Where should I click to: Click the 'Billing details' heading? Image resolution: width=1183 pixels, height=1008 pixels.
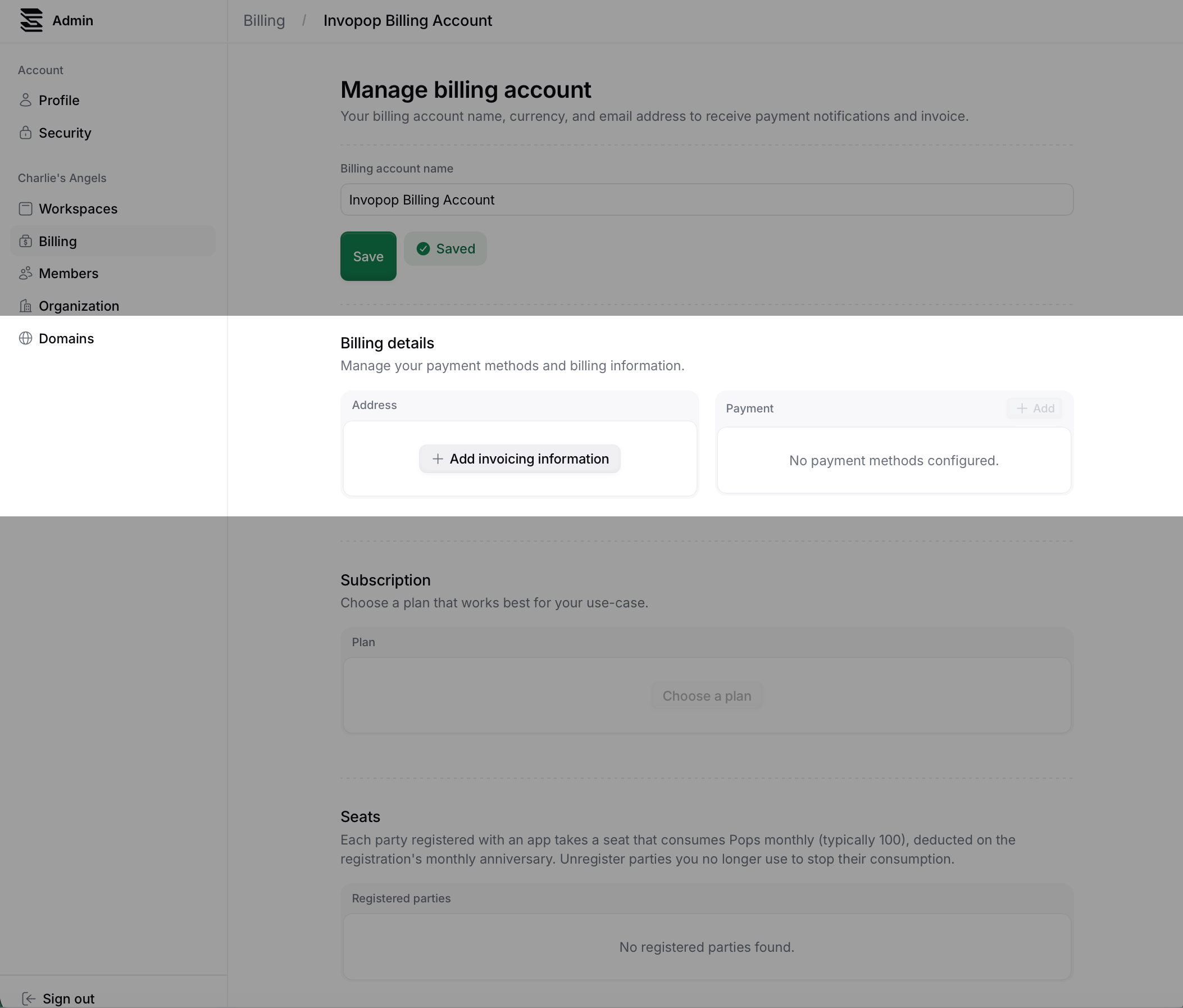click(387, 343)
